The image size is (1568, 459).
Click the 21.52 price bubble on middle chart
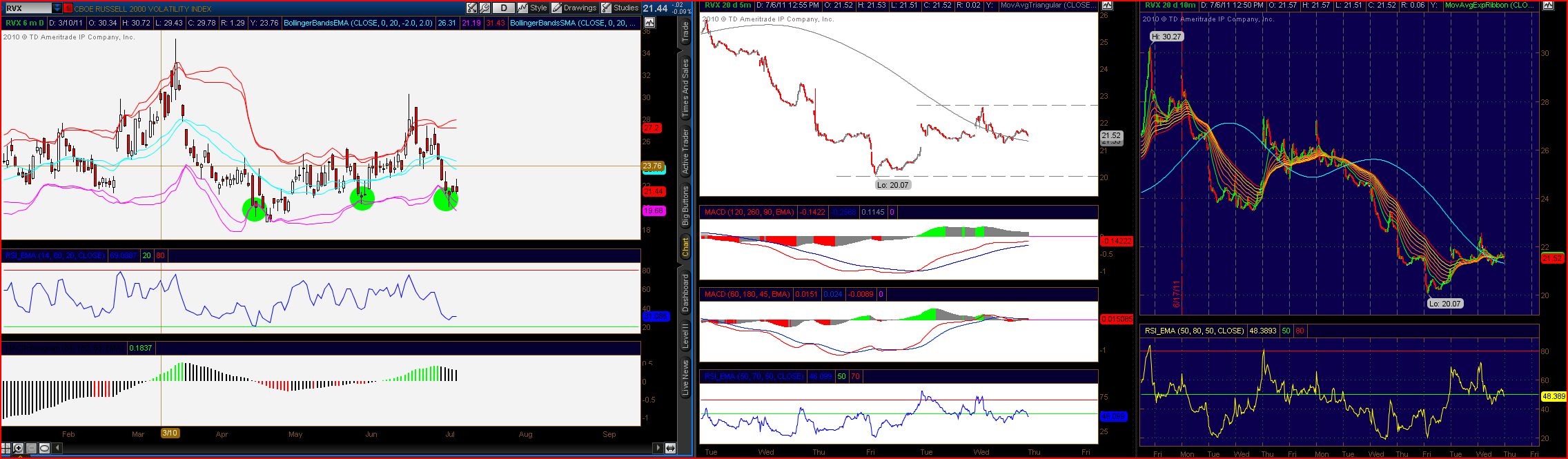(1110, 136)
